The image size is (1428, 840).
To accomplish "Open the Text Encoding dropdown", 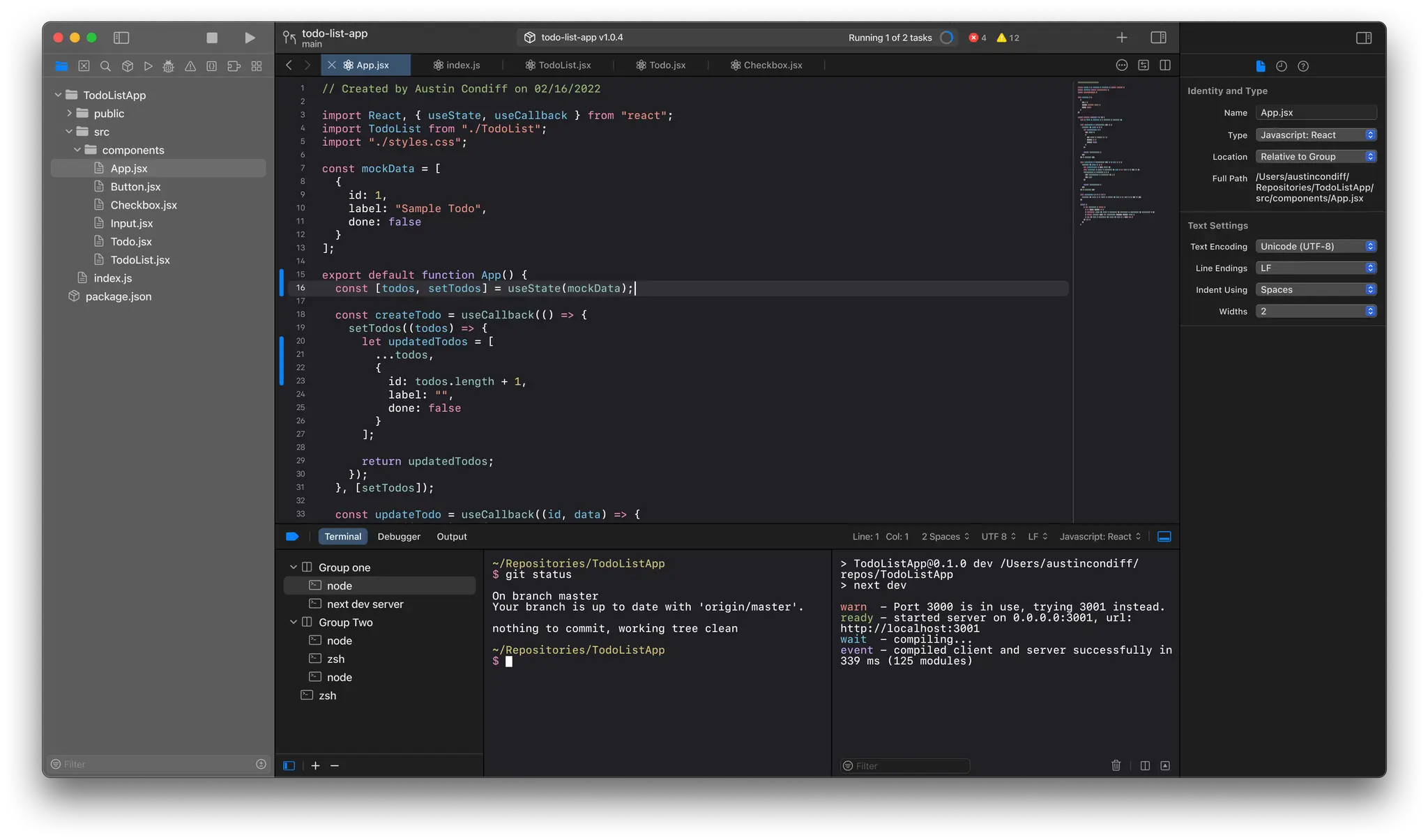I will [1316, 246].
